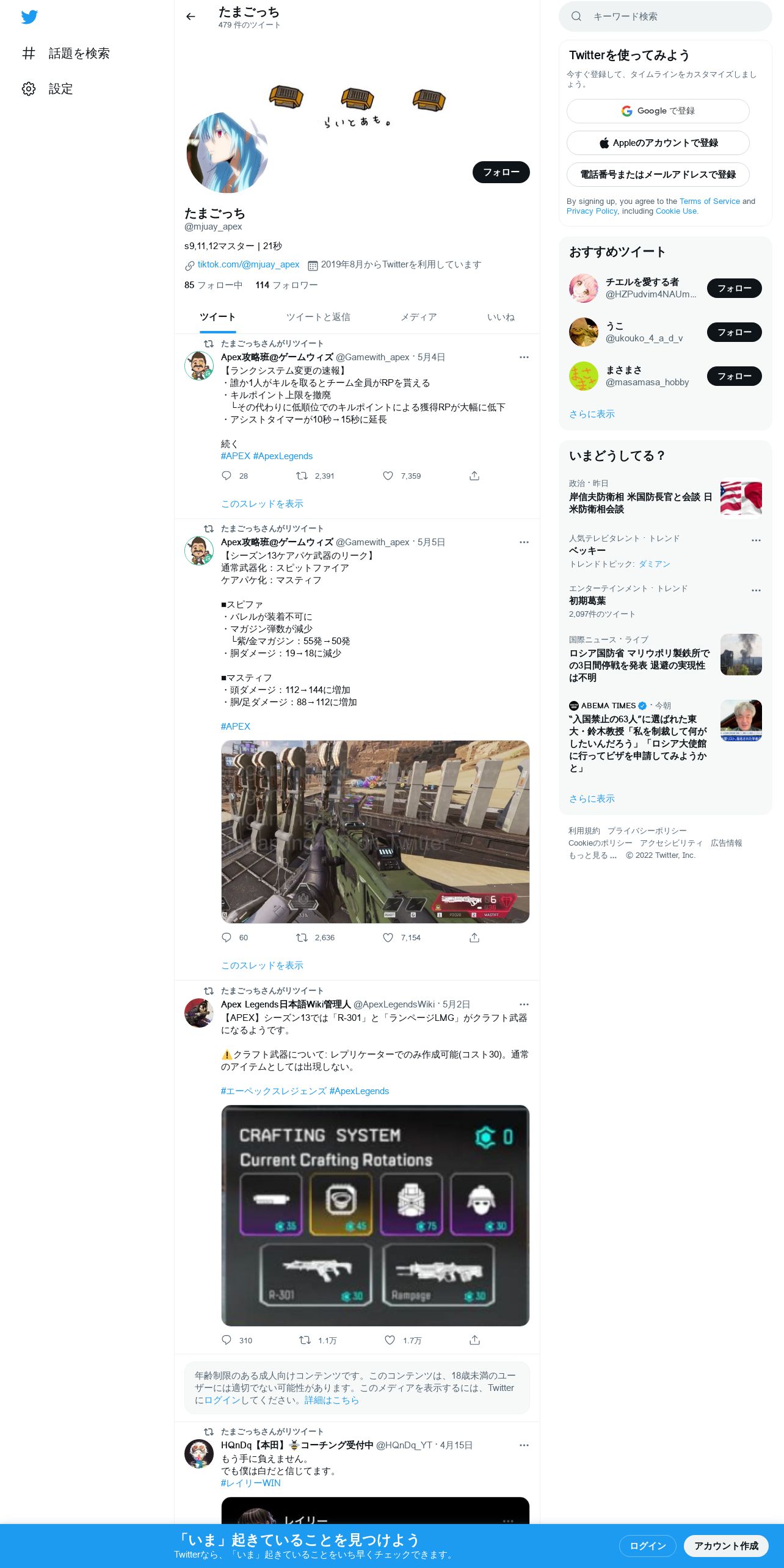Click このスレッドを表示 under 5月5日 tweet

(262, 965)
